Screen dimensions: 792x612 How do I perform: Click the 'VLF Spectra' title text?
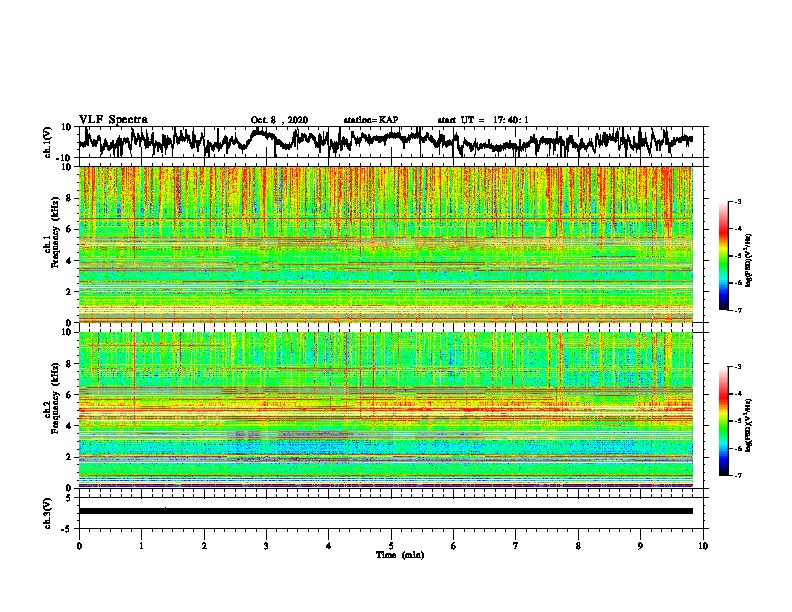pyautogui.click(x=113, y=119)
